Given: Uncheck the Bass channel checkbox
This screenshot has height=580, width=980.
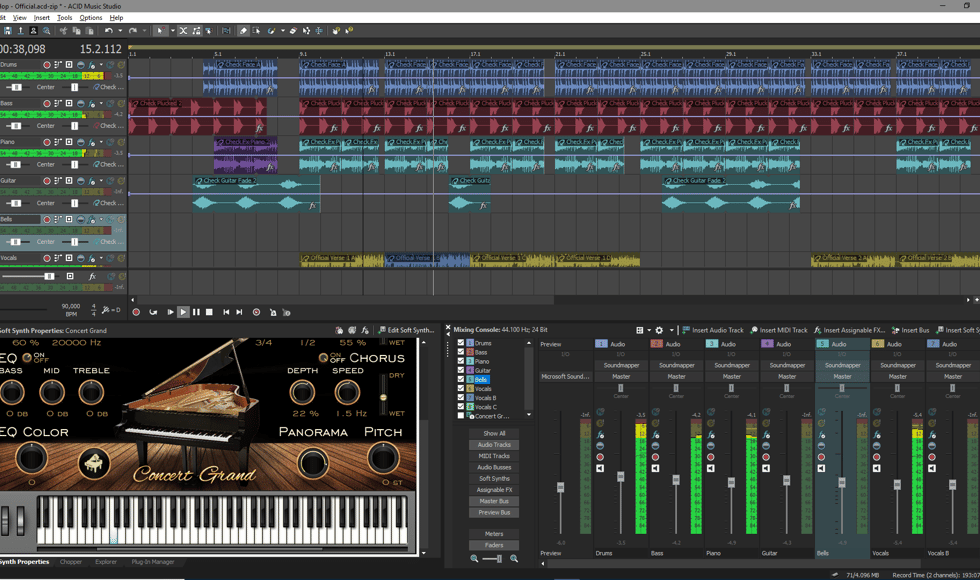Looking at the screenshot, I should 461,352.
